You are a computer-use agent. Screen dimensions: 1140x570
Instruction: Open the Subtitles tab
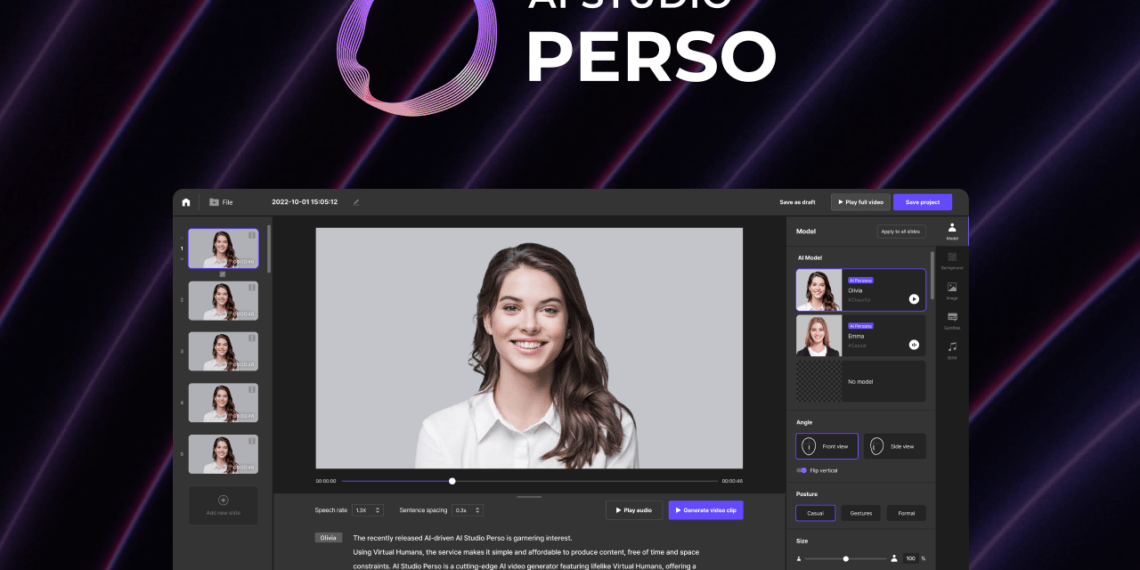click(x=952, y=321)
